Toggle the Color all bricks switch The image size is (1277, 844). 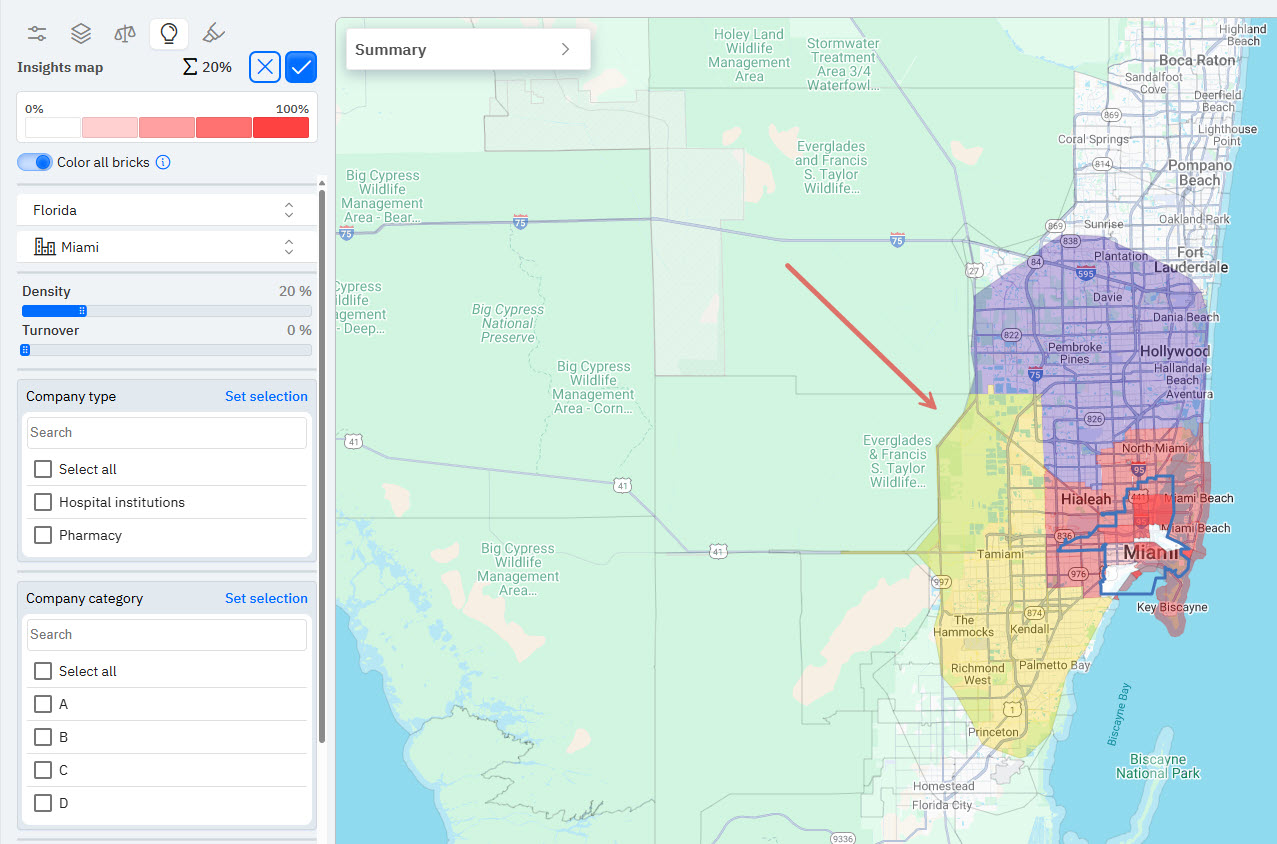[35, 162]
